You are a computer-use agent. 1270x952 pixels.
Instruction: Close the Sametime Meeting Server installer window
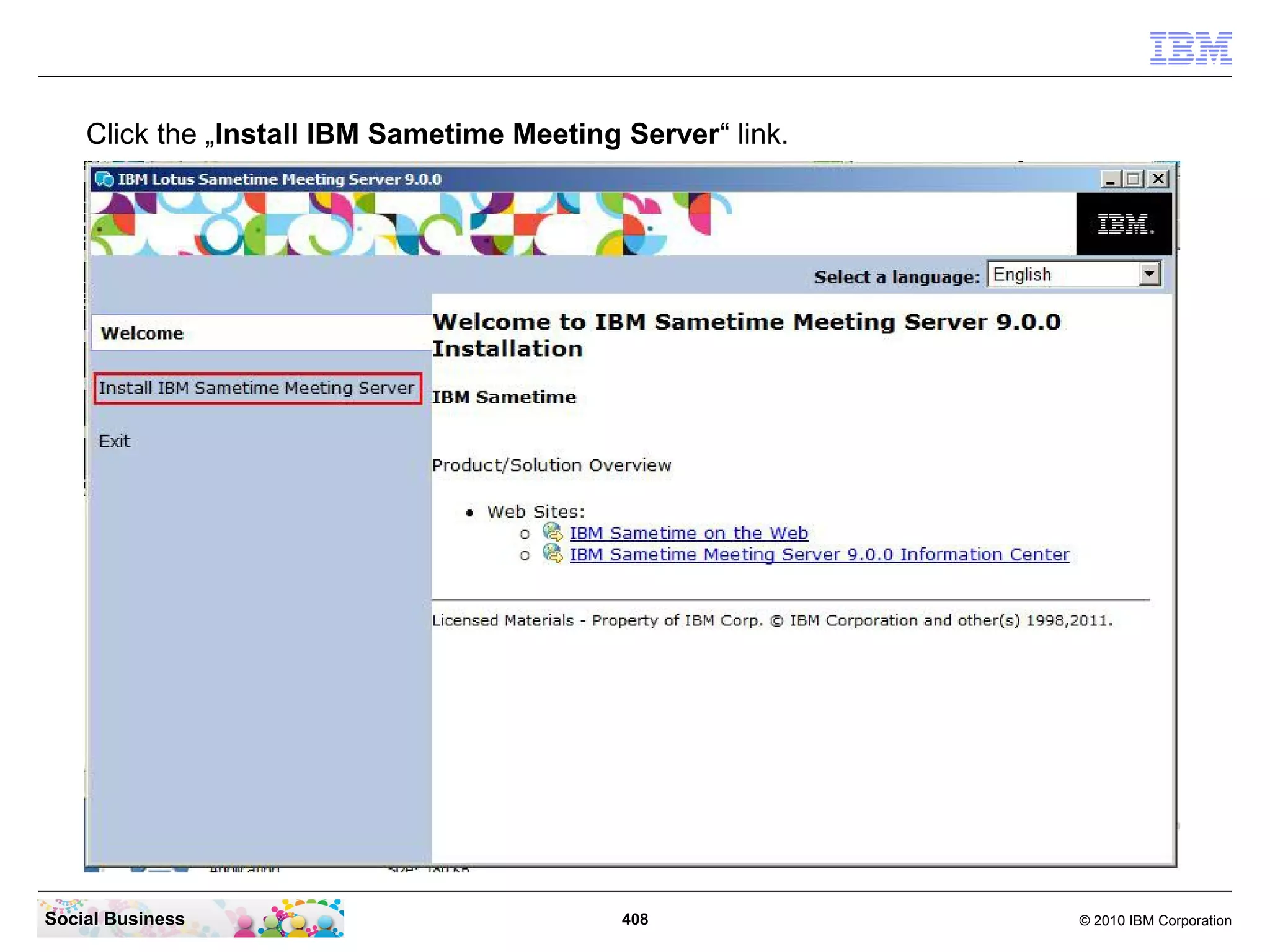pyautogui.click(x=1158, y=179)
